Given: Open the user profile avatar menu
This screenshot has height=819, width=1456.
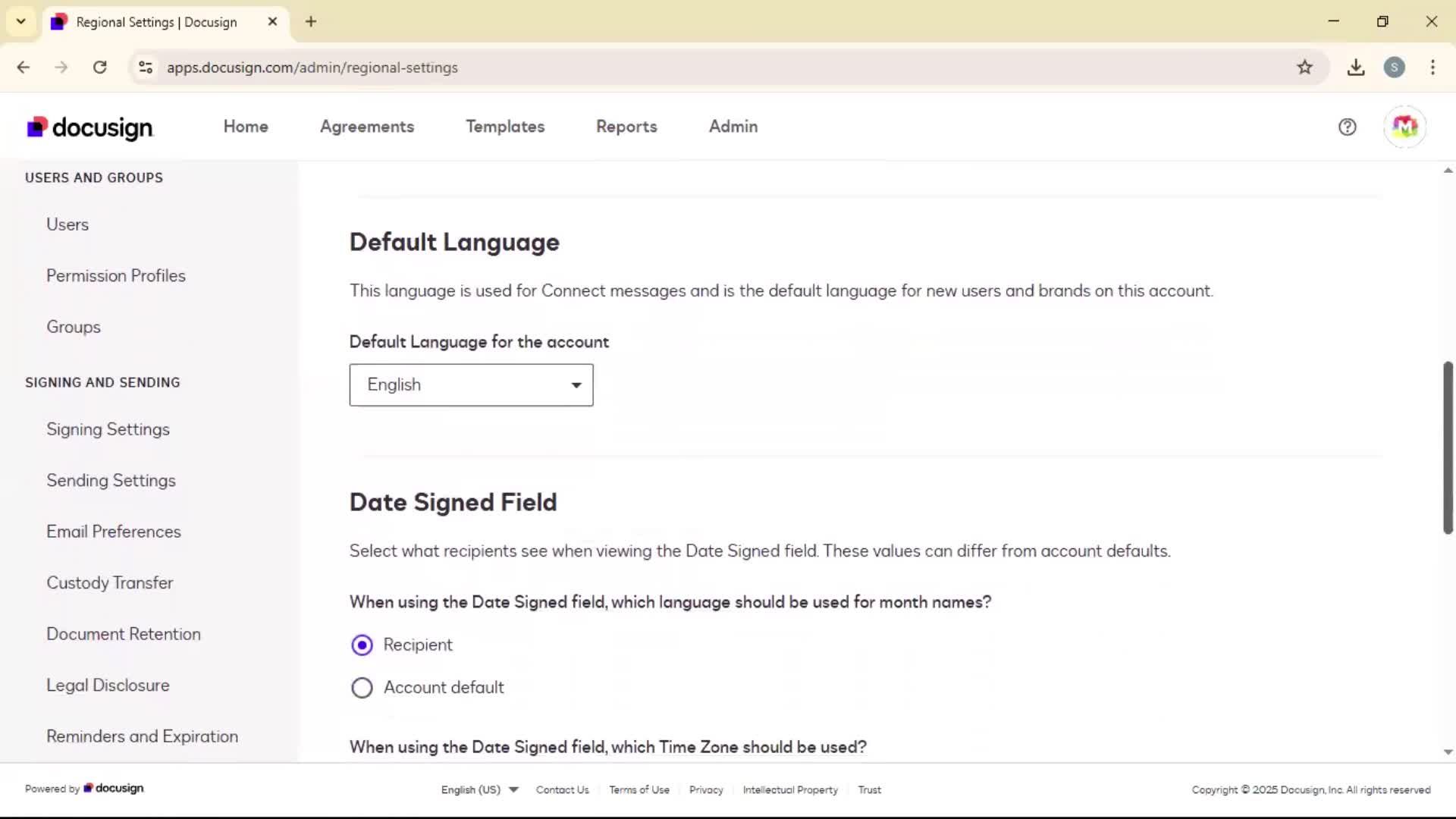Looking at the screenshot, I should (x=1404, y=127).
